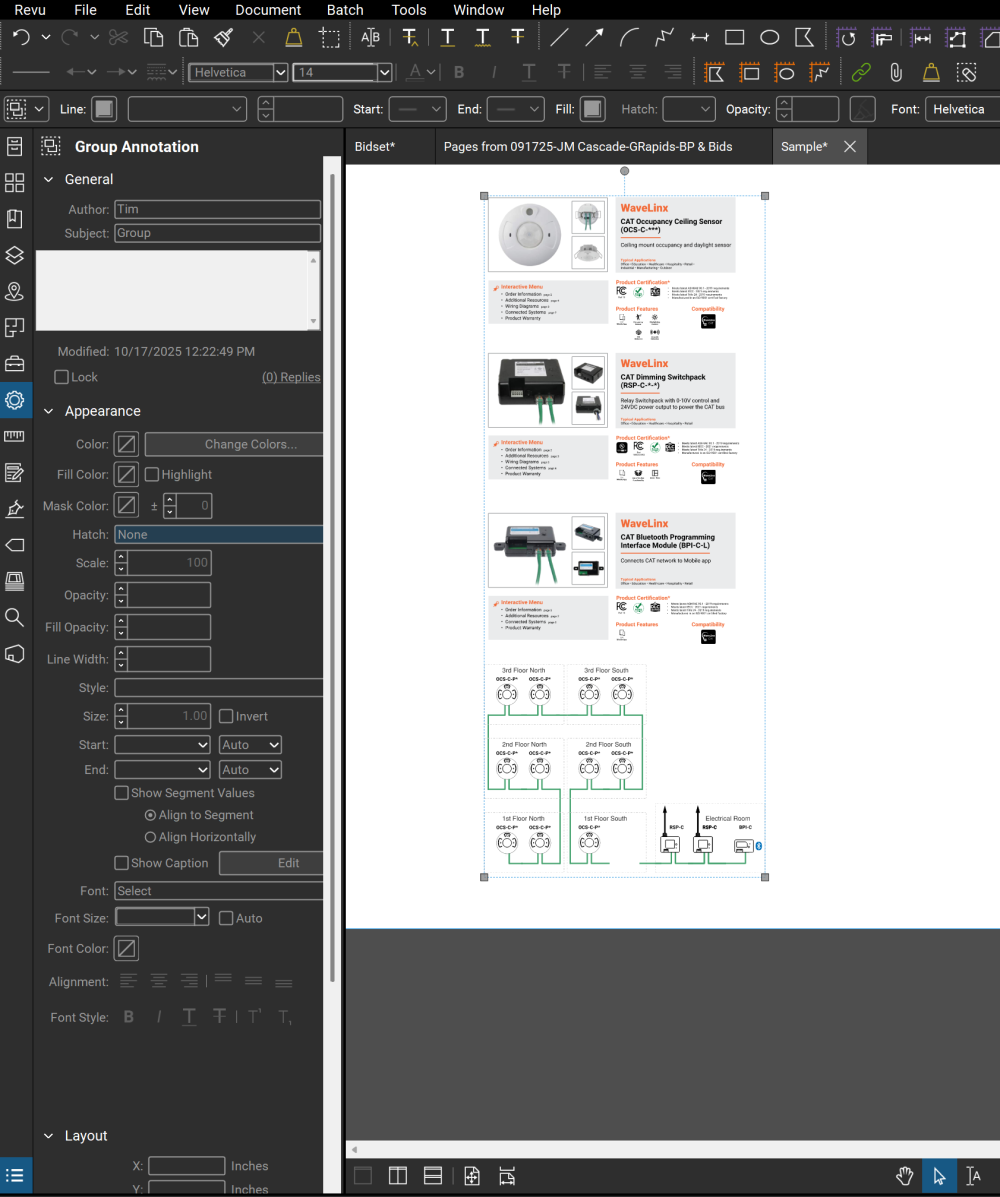Enable the Lock checkbox
Screen dimensions: 1000x1197
[62, 377]
